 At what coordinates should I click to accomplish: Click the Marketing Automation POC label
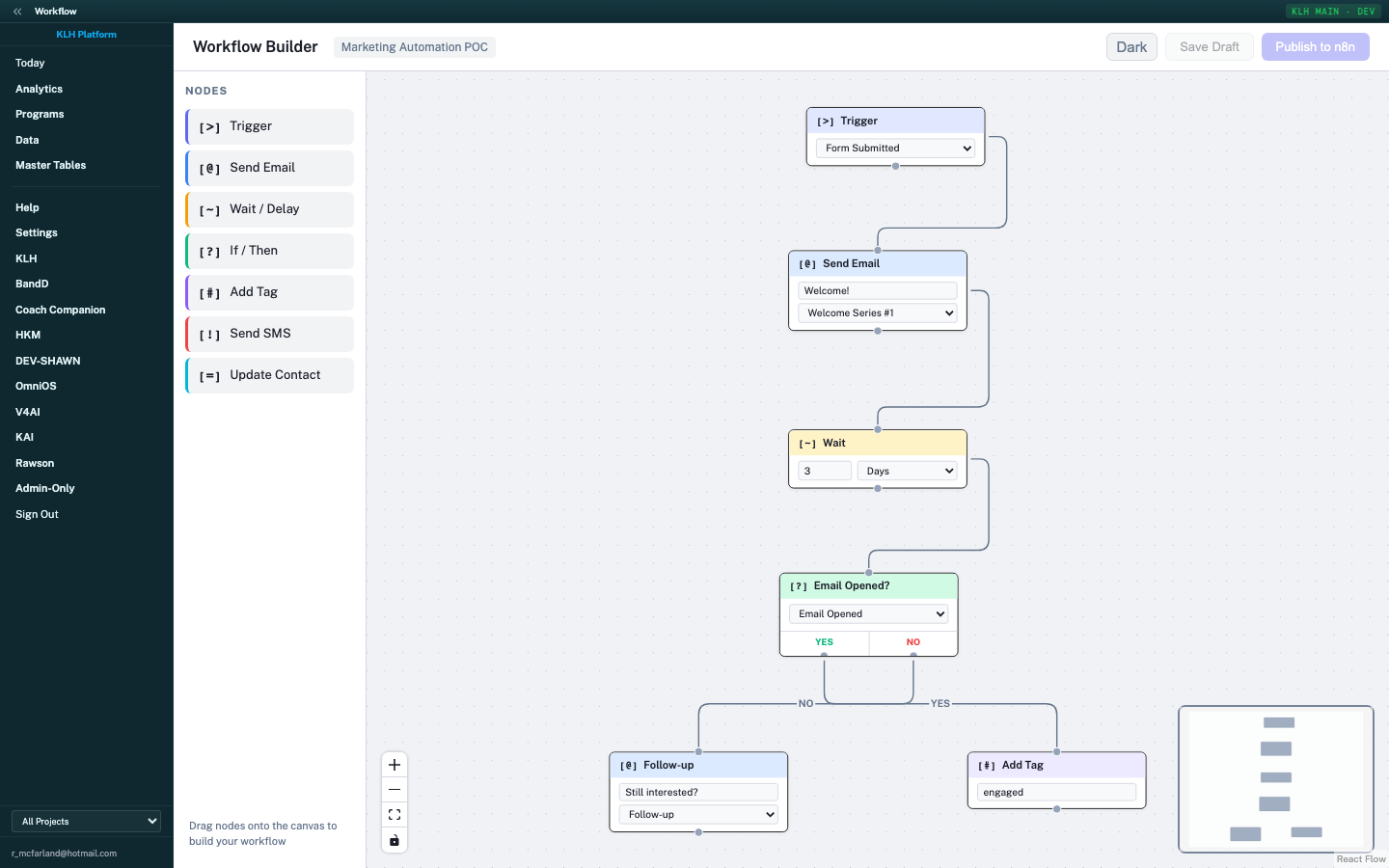pos(415,47)
